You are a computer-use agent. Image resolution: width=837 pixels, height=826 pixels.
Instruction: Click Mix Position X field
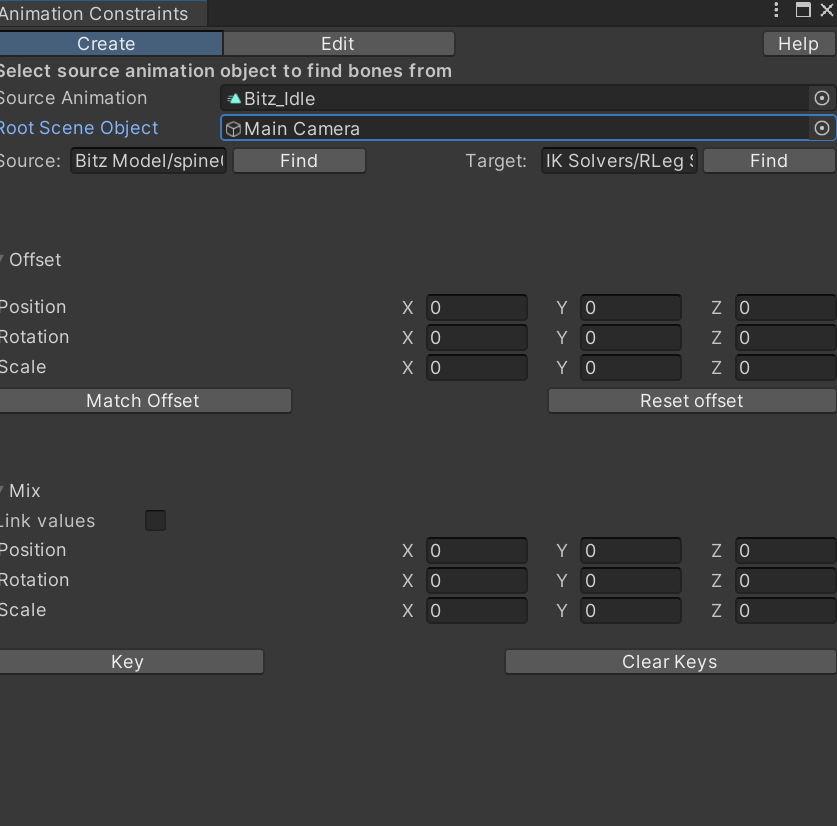point(477,550)
